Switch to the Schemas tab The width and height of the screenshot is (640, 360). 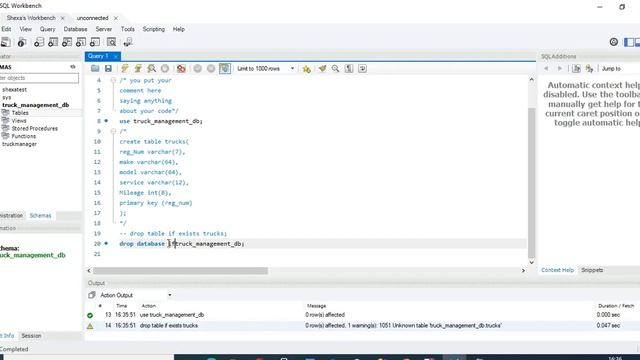40,216
